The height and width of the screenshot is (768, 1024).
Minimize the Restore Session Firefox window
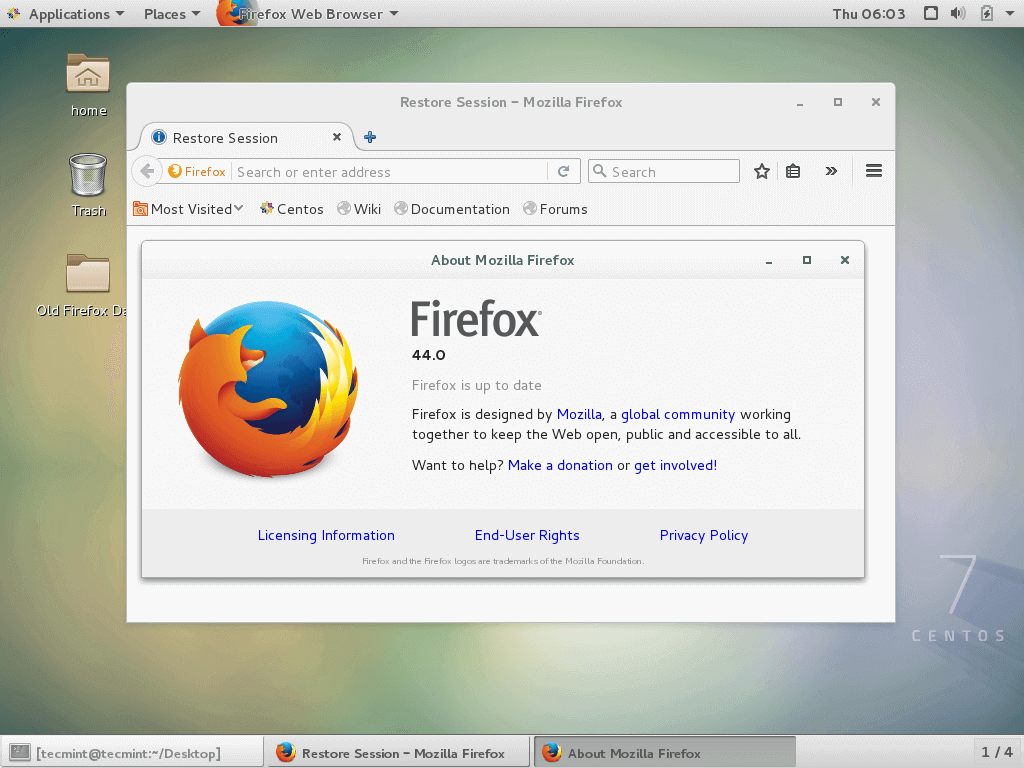(800, 103)
